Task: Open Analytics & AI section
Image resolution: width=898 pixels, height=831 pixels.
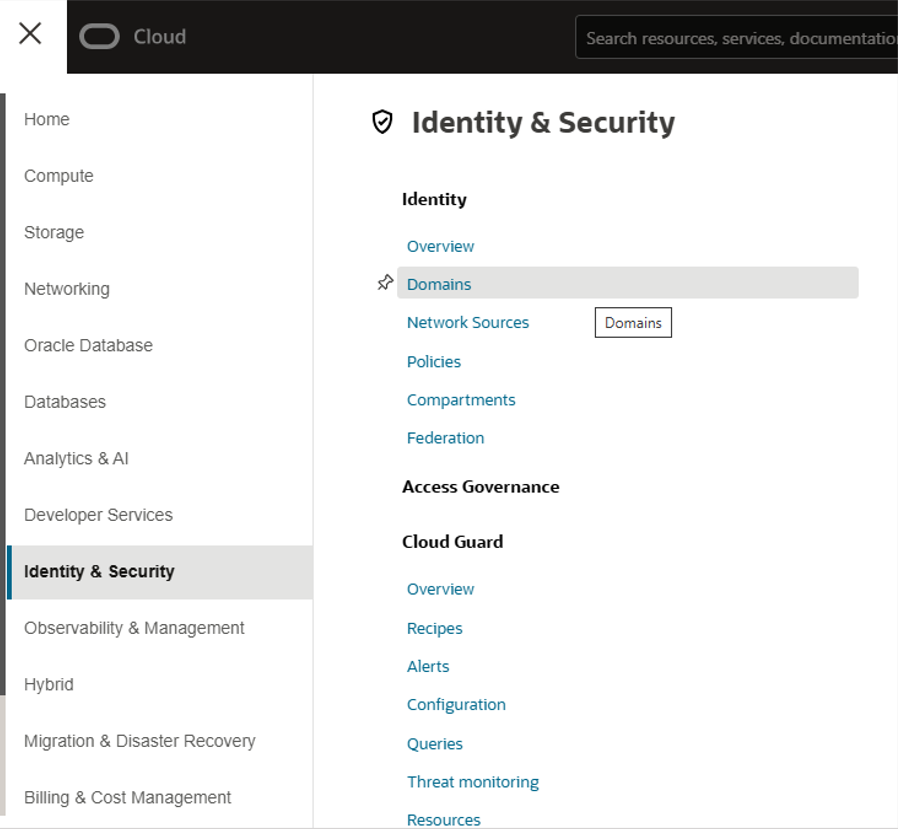Action: [x=75, y=458]
